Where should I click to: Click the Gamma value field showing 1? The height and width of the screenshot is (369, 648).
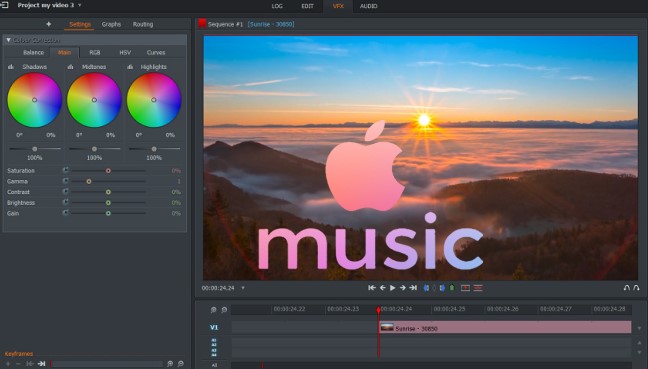[179, 181]
